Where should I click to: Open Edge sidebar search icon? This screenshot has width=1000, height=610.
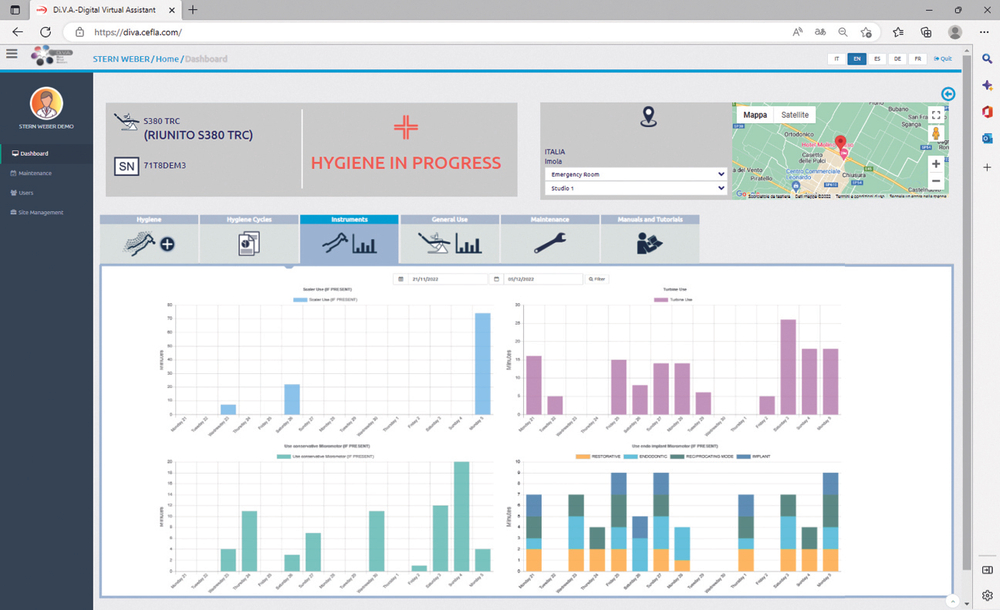click(987, 59)
